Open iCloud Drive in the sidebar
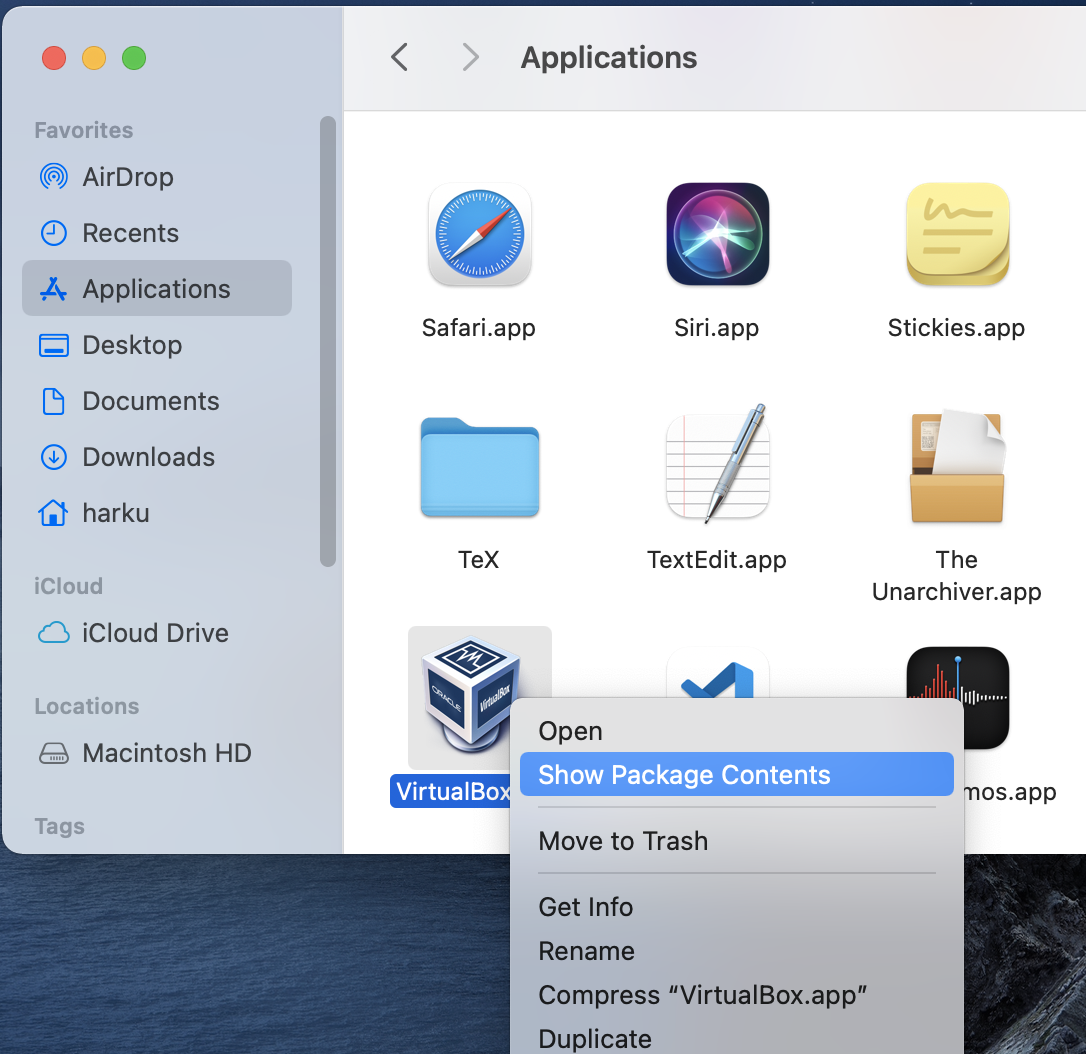Screen dimensions: 1086x1054 157,633
